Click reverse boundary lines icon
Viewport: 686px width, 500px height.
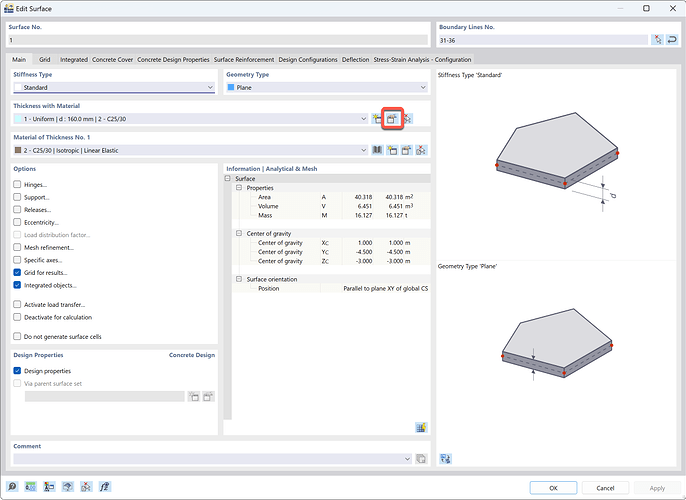tap(672, 40)
